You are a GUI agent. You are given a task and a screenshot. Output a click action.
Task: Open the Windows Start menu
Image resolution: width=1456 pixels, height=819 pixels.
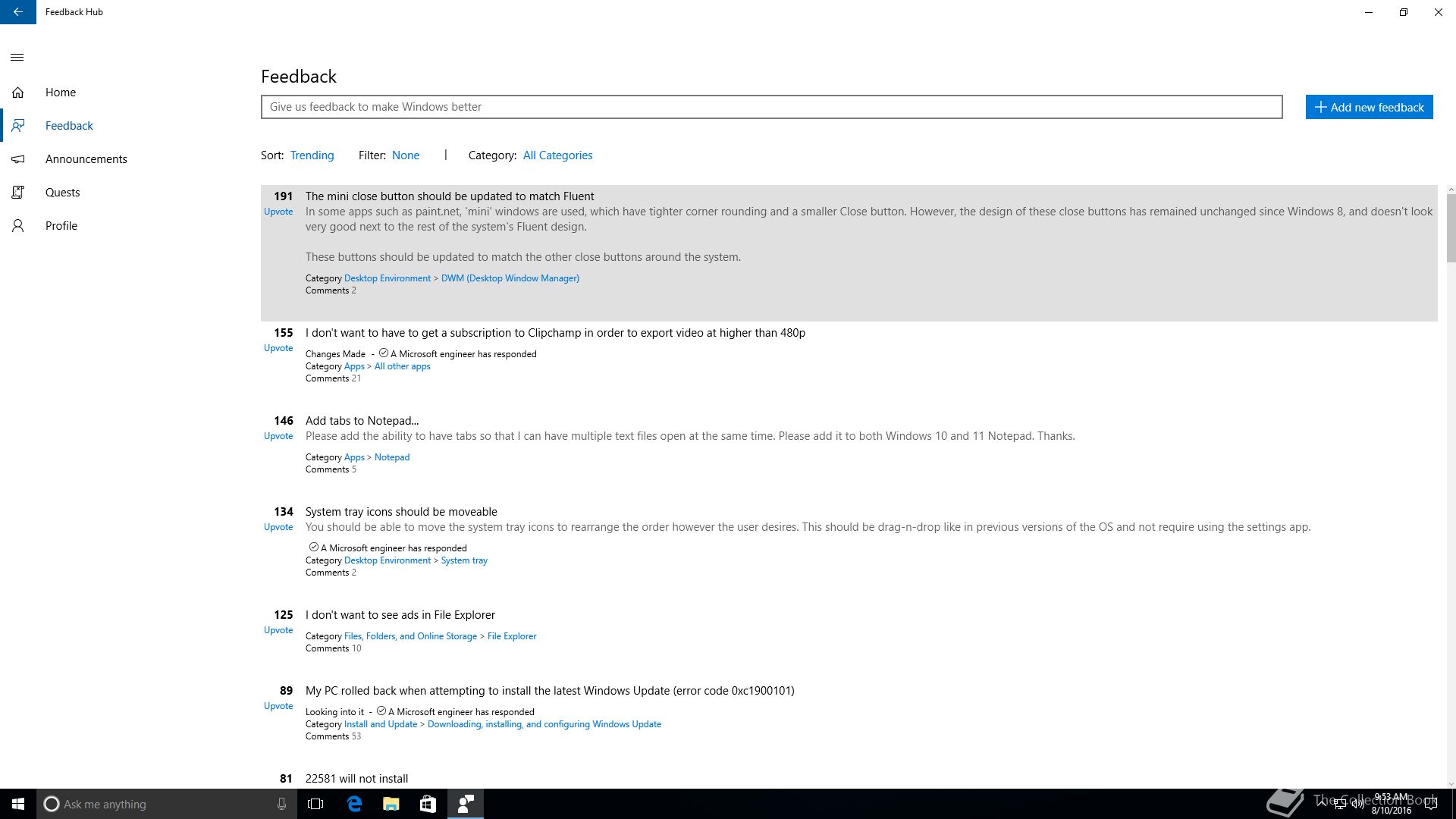click(18, 804)
